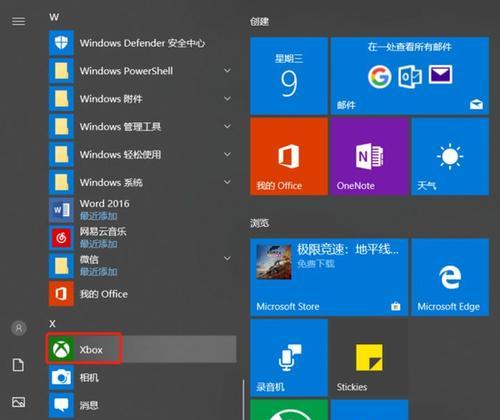Open the 星期三 9 calendar tile
The width and height of the screenshot is (500, 420).
point(289,76)
